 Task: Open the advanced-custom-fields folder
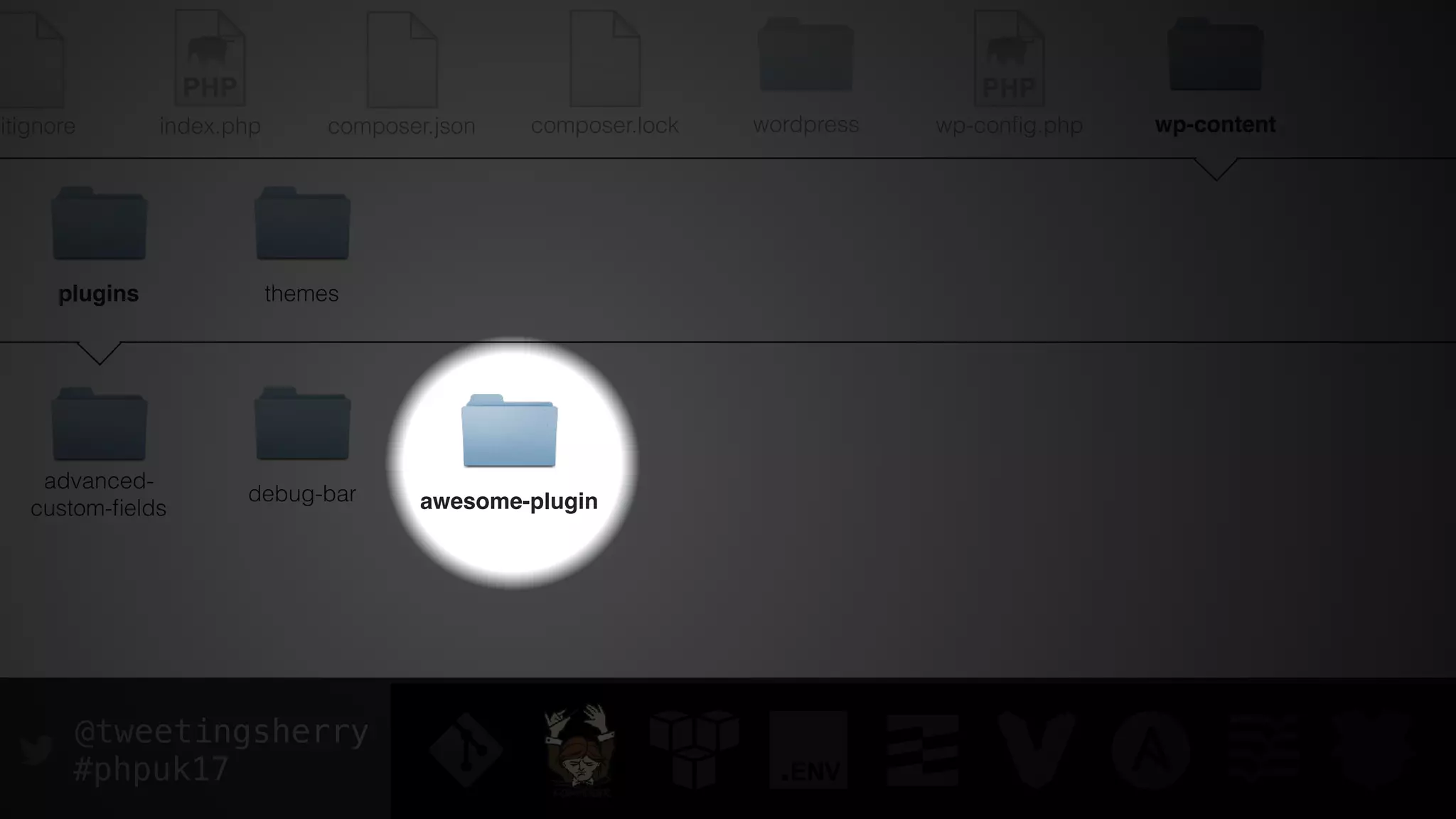tap(99, 424)
